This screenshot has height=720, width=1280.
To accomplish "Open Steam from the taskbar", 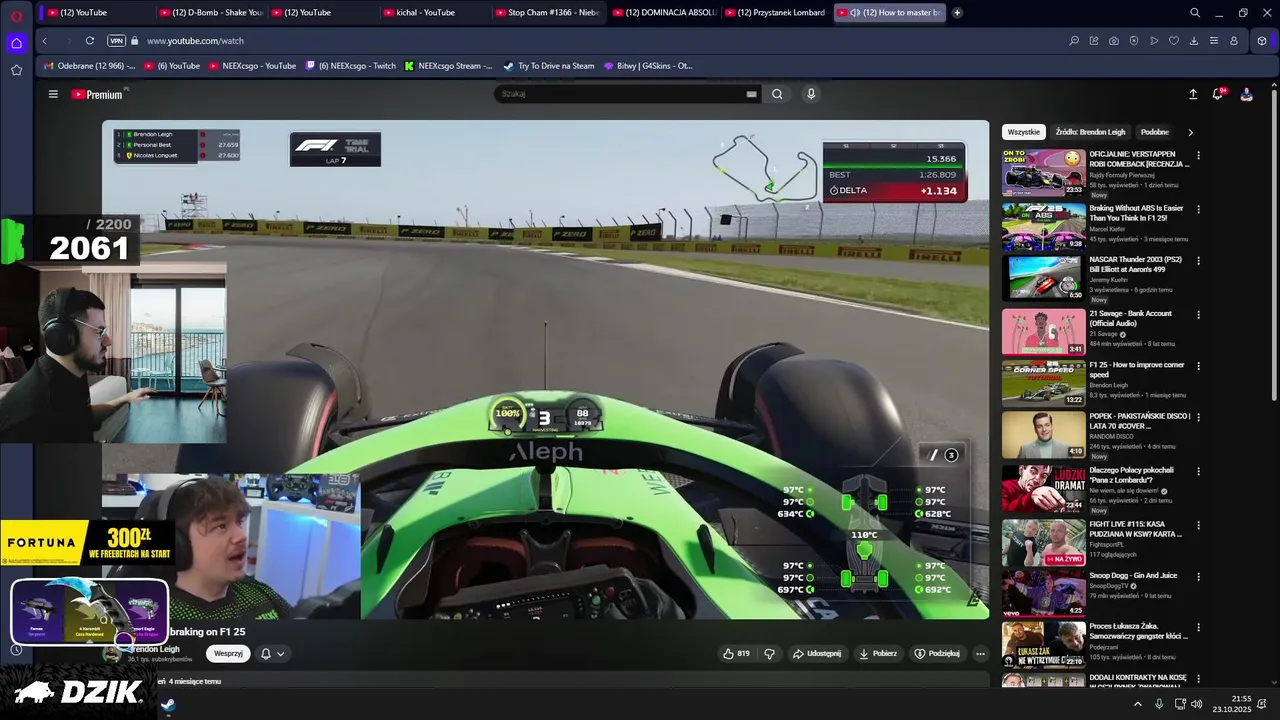I will (x=168, y=704).
